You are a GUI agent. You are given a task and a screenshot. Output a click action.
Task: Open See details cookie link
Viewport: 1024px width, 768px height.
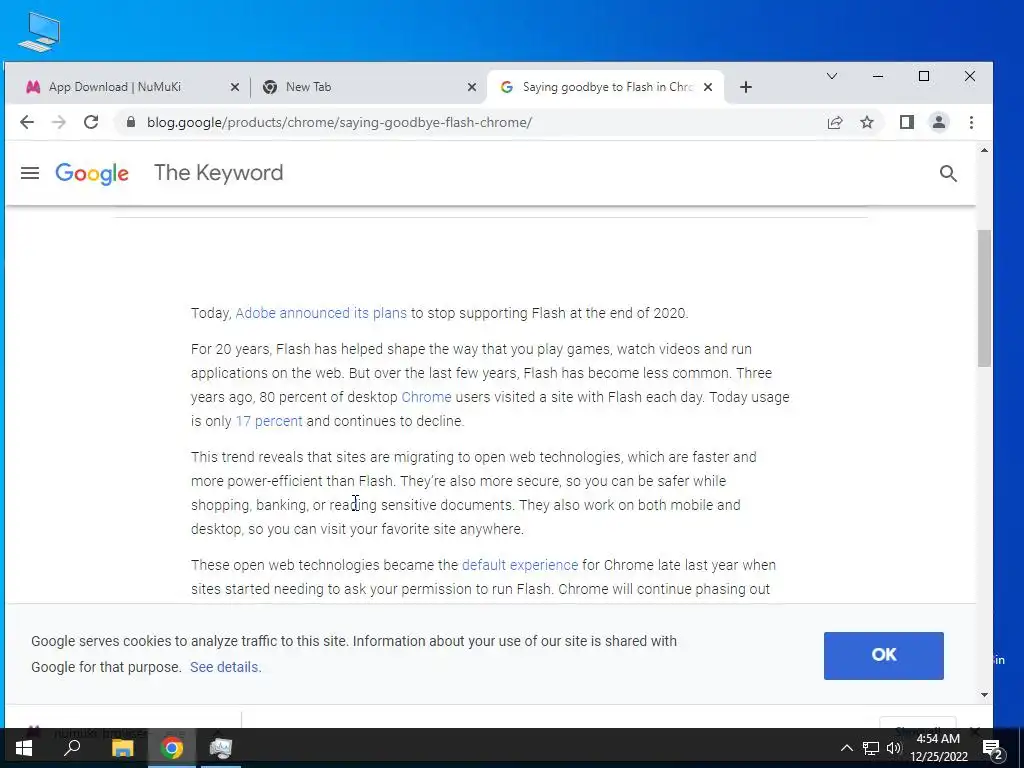(x=225, y=667)
